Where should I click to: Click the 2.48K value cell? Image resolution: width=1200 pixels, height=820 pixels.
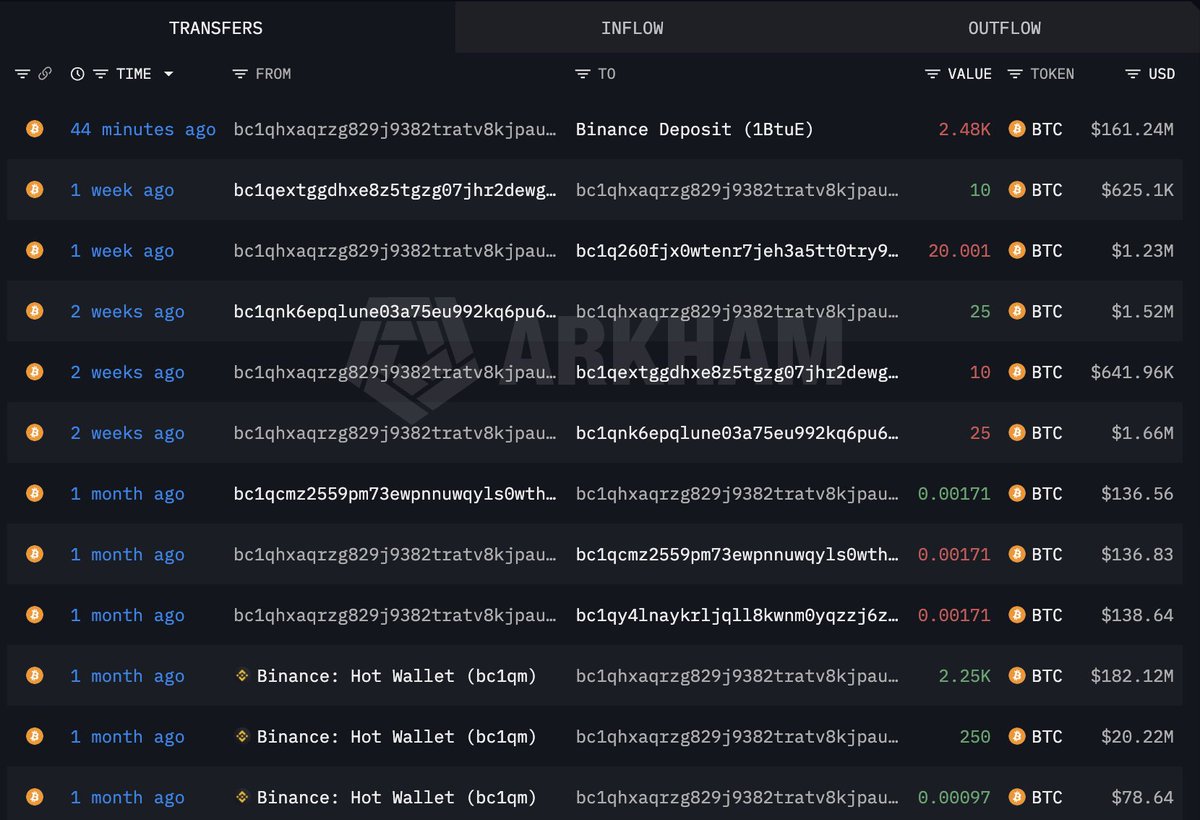click(x=964, y=129)
